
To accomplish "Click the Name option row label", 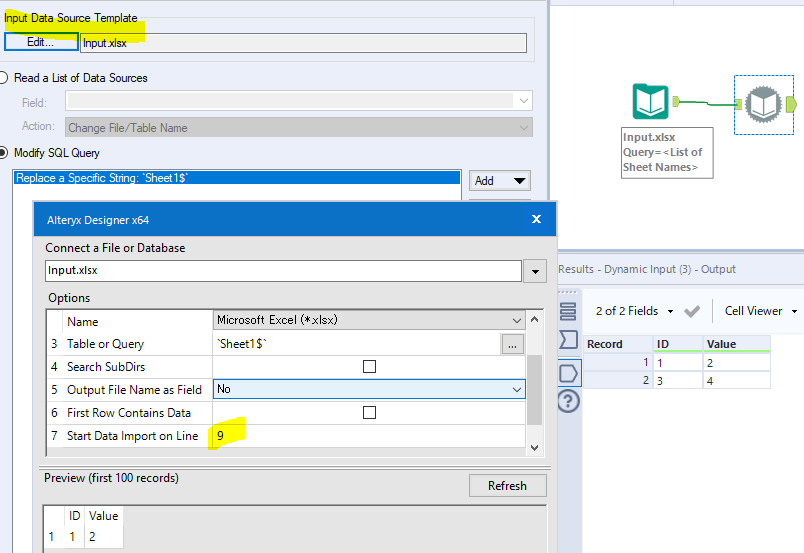I will [83, 322].
